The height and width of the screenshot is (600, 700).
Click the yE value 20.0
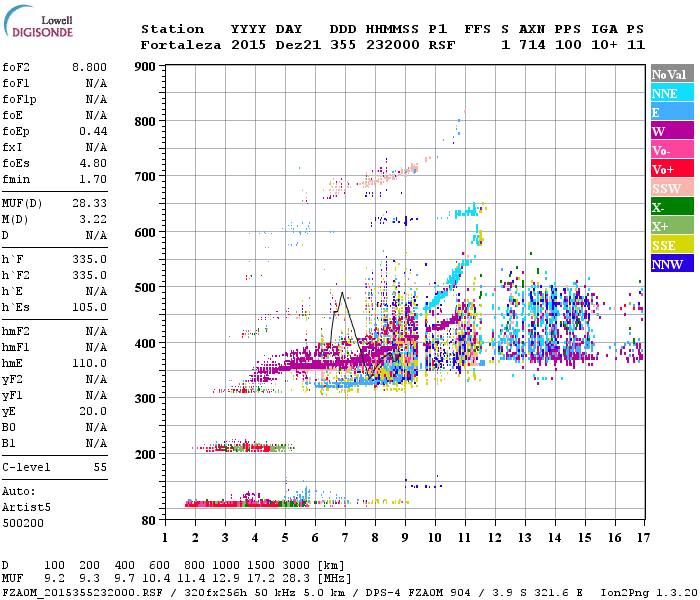93,411
